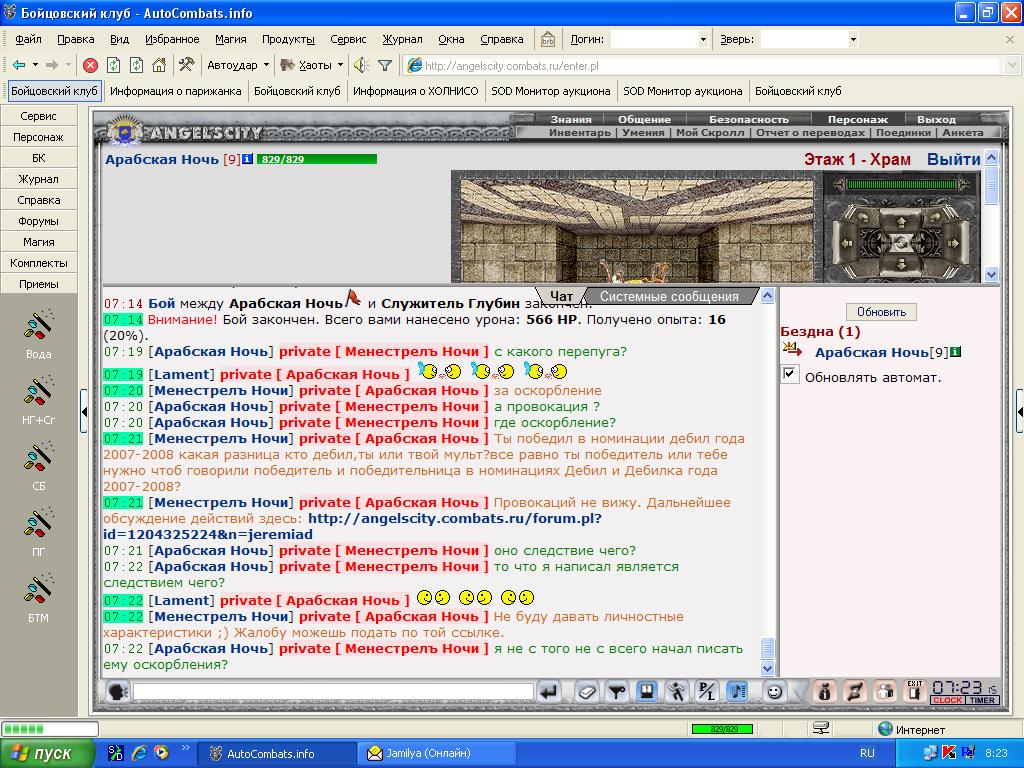Expand the Логин combo box
Viewport: 1024px width, 768px height.
pyautogui.click(x=703, y=39)
